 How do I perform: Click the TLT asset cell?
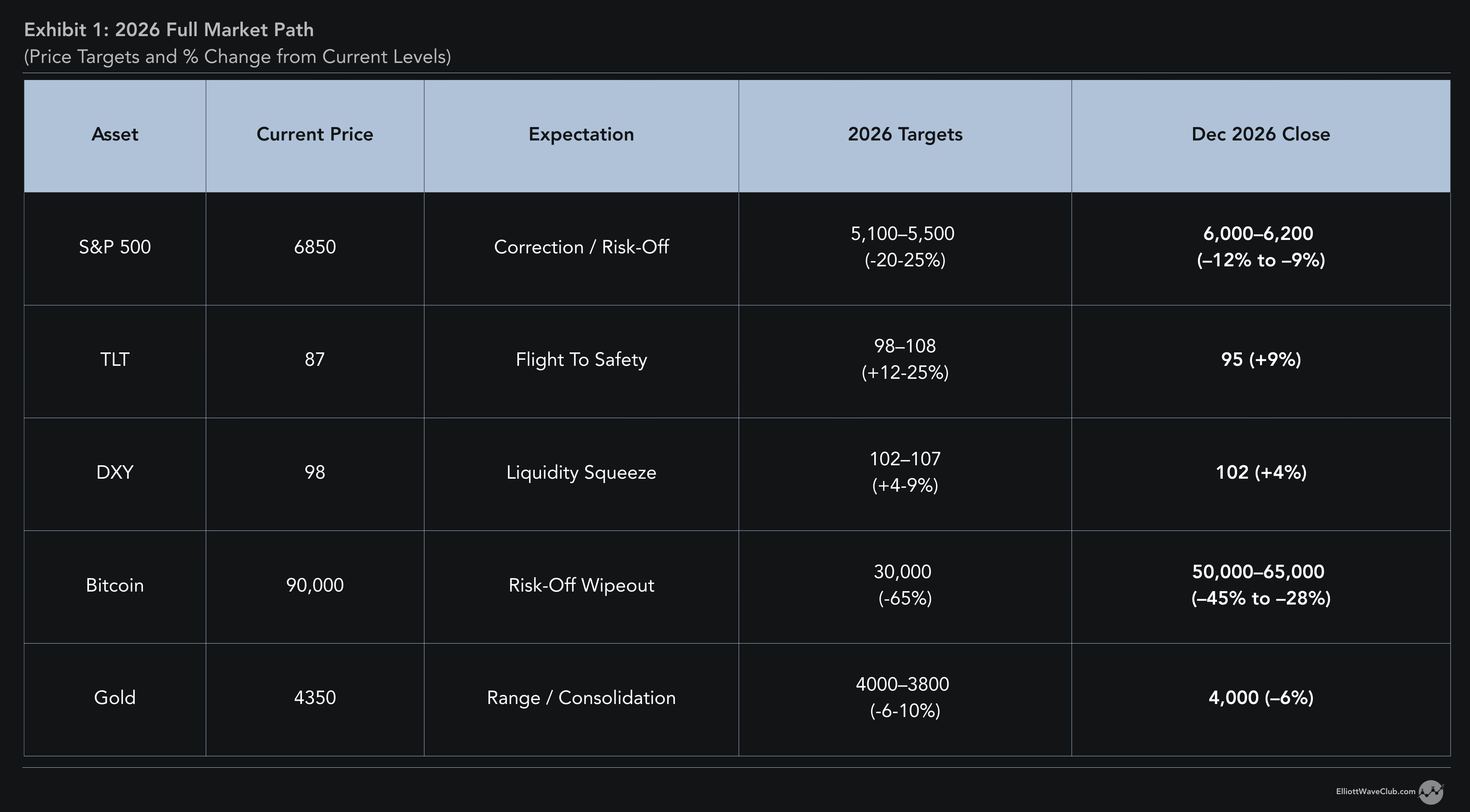click(x=115, y=359)
